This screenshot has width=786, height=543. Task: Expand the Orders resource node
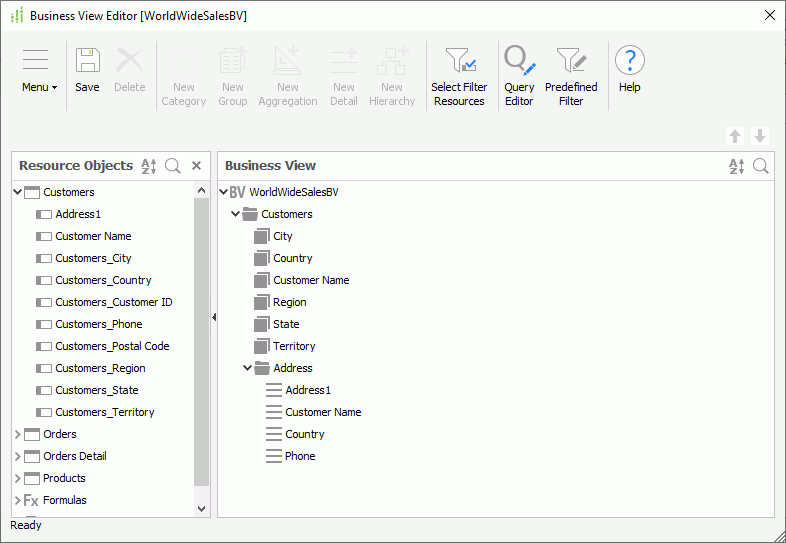(17, 434)
